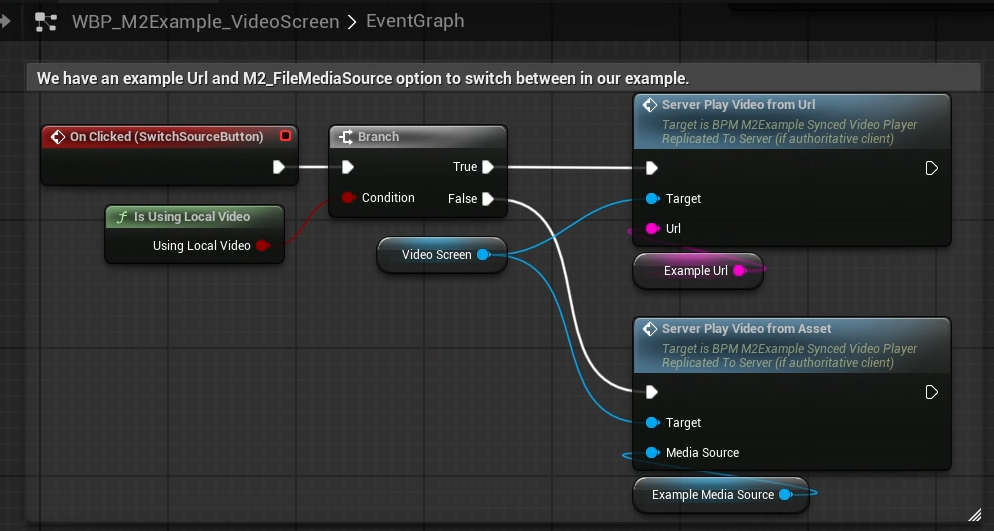Click the event icon on On Clicked node
Viewport: 994px width, 531px height.
point(57,137)
